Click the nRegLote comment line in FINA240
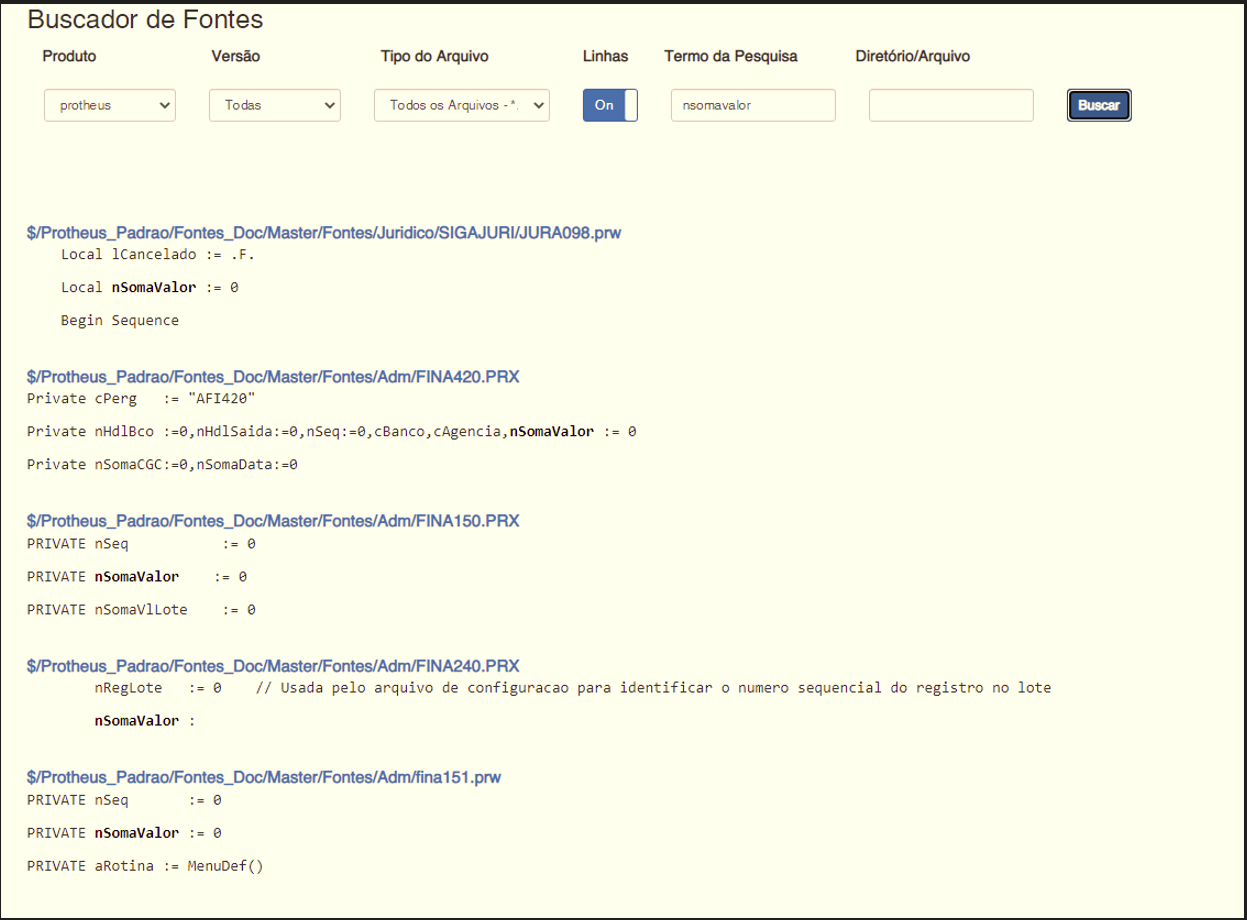The image size is (1247, 920). [x=572, y=688]
